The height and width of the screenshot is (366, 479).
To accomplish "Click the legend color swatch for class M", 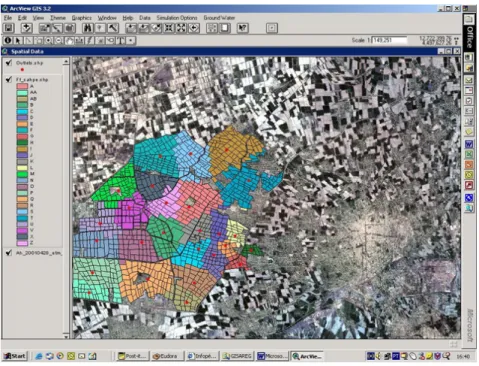I will 22,174.
